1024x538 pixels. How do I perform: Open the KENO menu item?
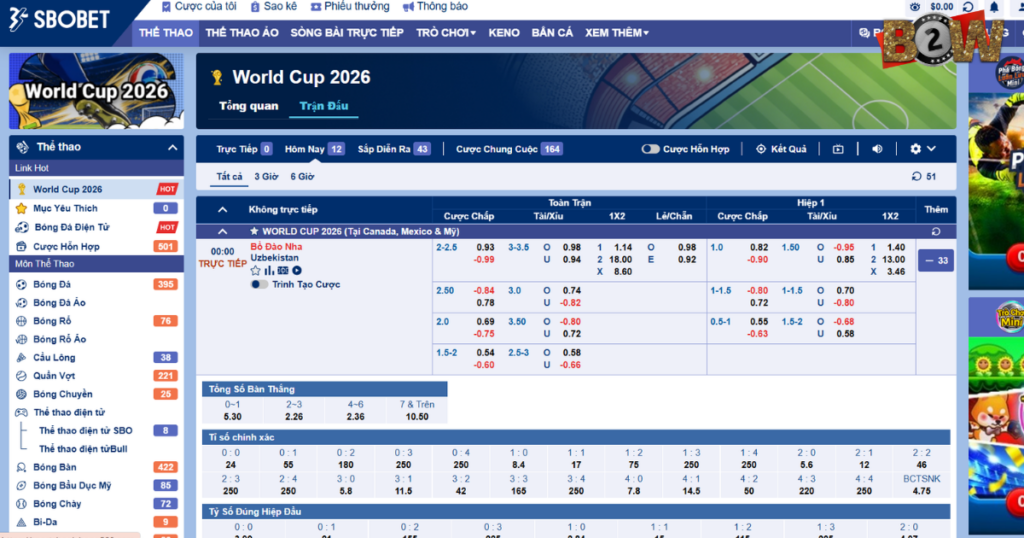coord(504,33)
